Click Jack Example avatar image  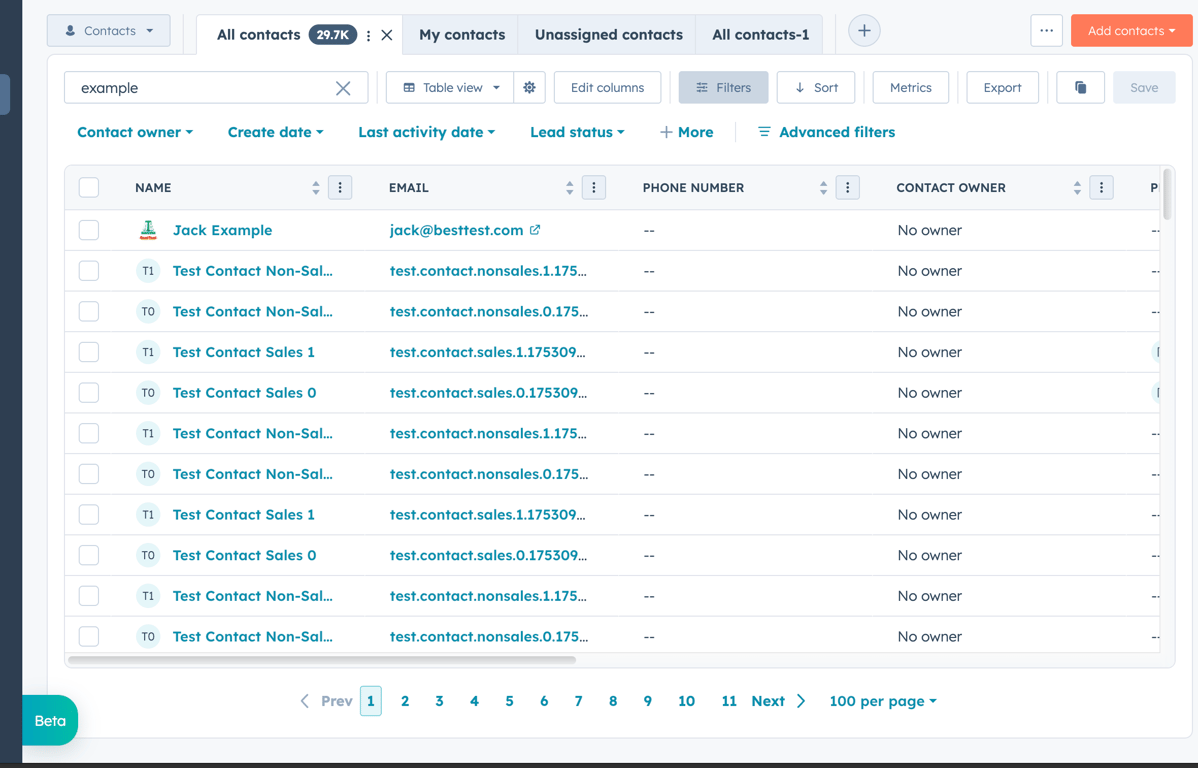[x=148, y=230]
